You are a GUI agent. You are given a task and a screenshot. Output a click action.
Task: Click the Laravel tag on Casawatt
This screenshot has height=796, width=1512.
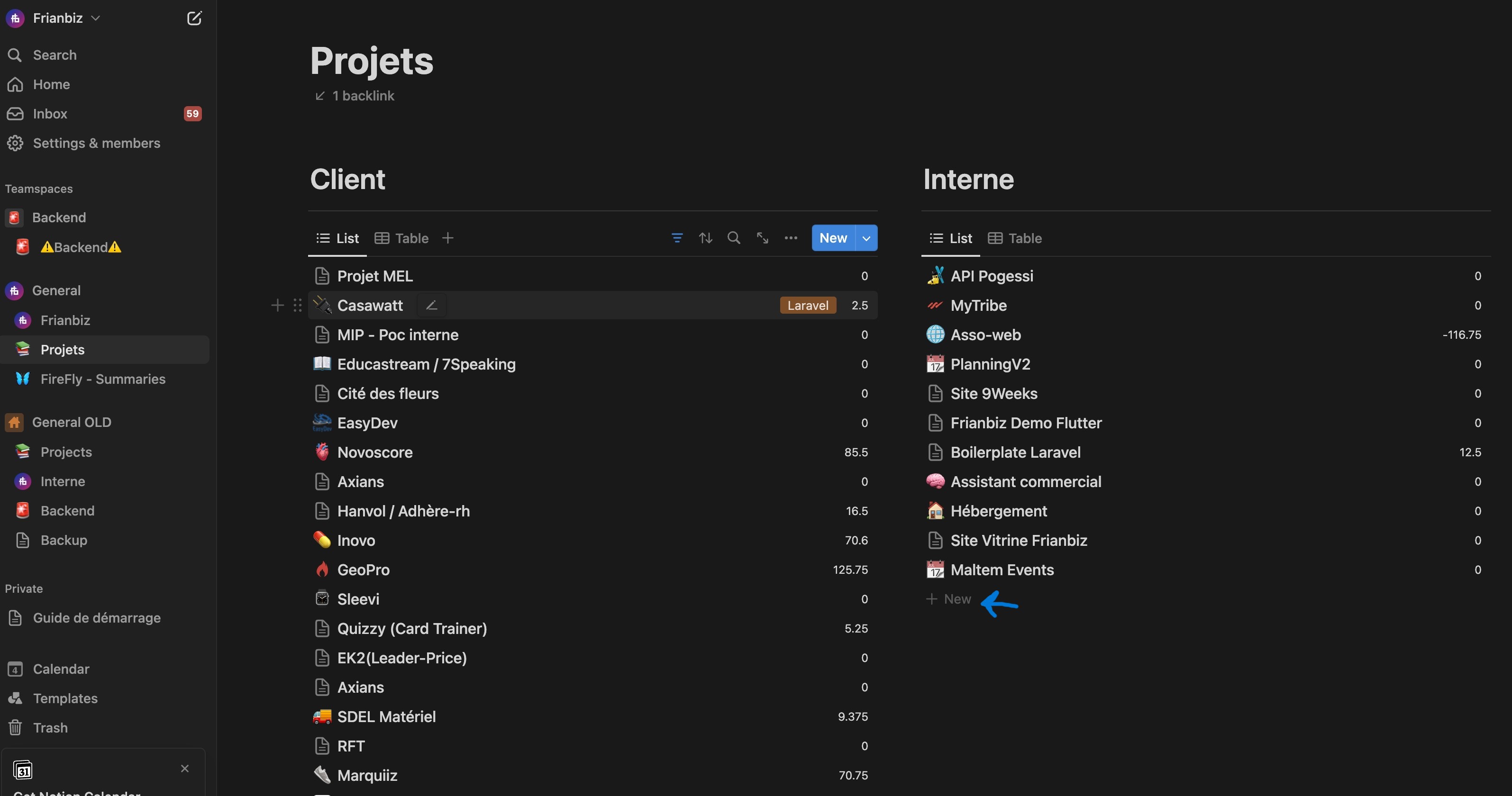[808, 306]
